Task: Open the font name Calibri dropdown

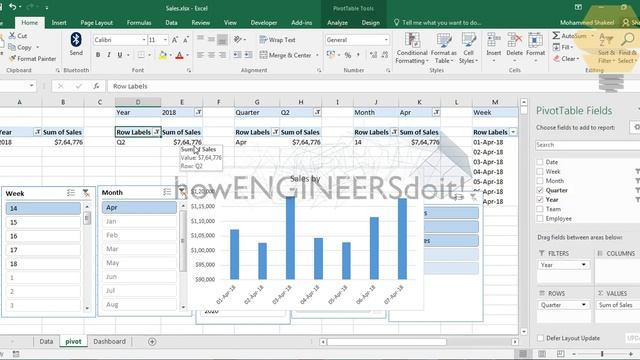Action: 144,40
